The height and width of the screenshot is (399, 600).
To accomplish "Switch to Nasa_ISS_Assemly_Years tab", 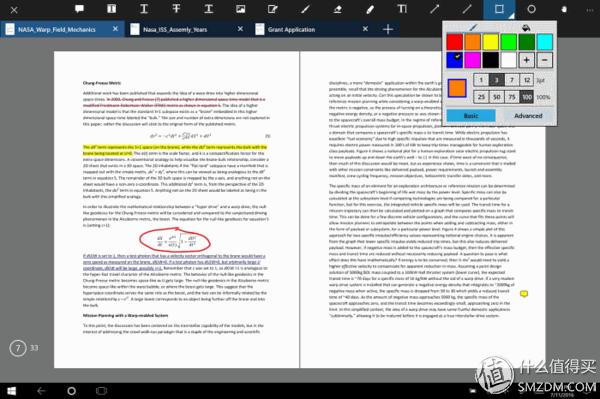I will tap(175, 29).
